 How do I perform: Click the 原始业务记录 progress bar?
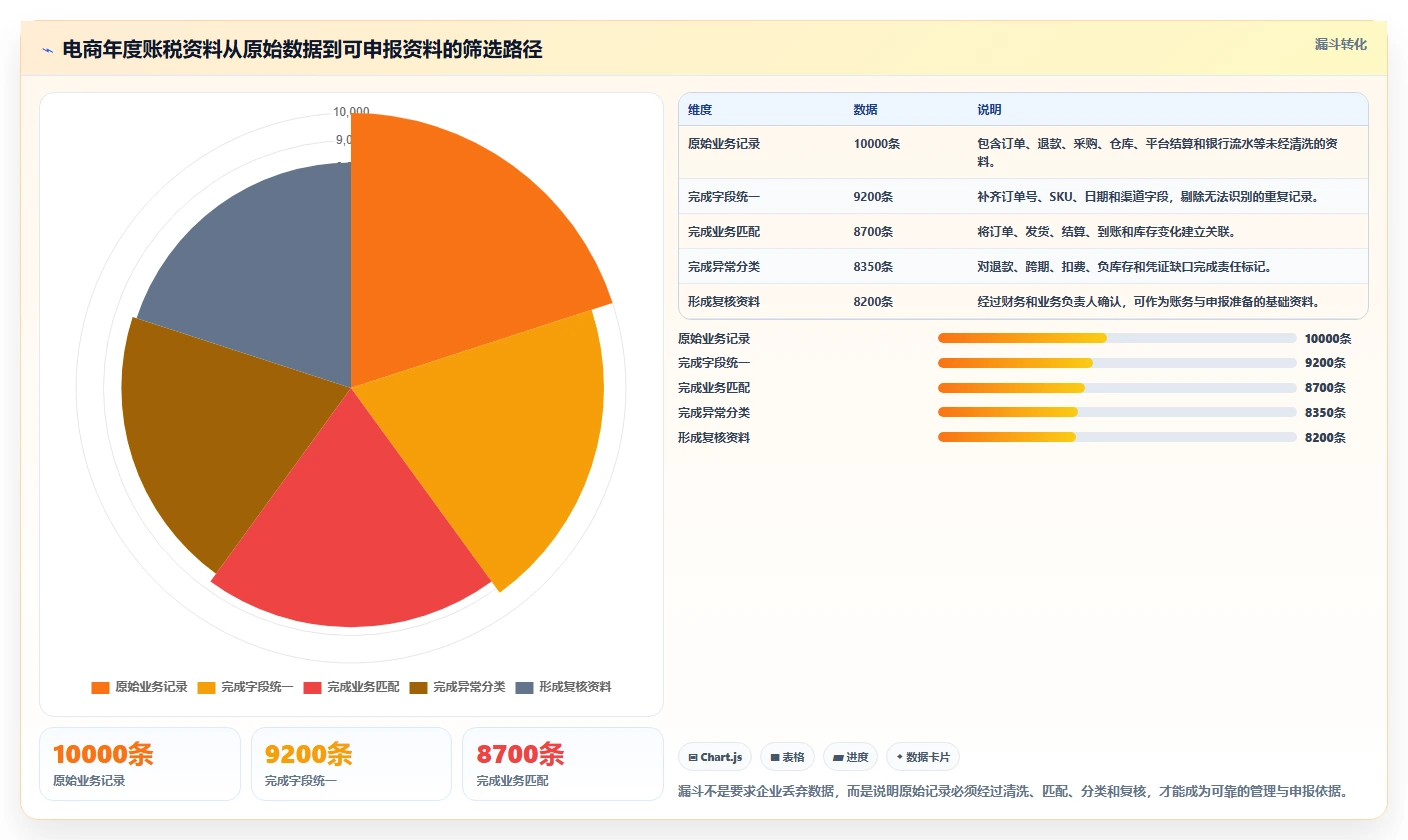point(1117,338)
